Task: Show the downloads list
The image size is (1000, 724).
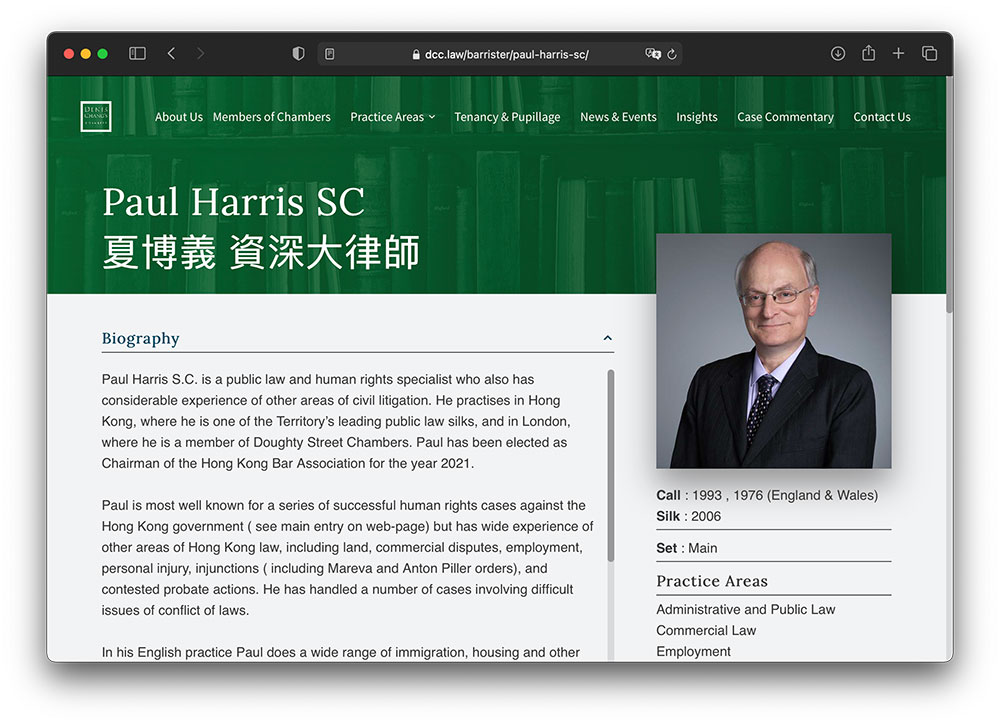Action: [838, 54]
